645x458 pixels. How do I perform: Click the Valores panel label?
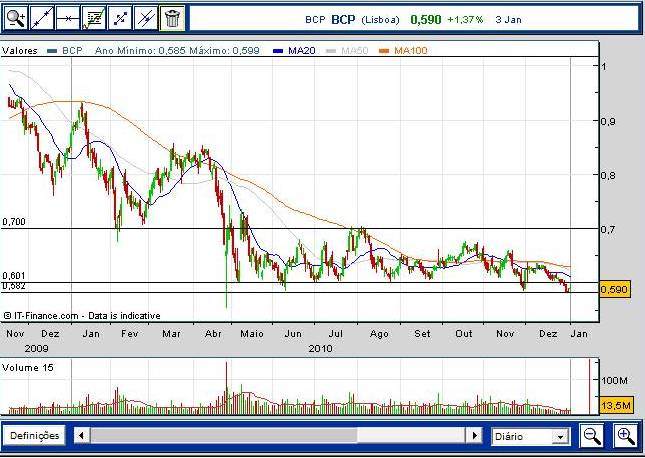pos(20,51)
